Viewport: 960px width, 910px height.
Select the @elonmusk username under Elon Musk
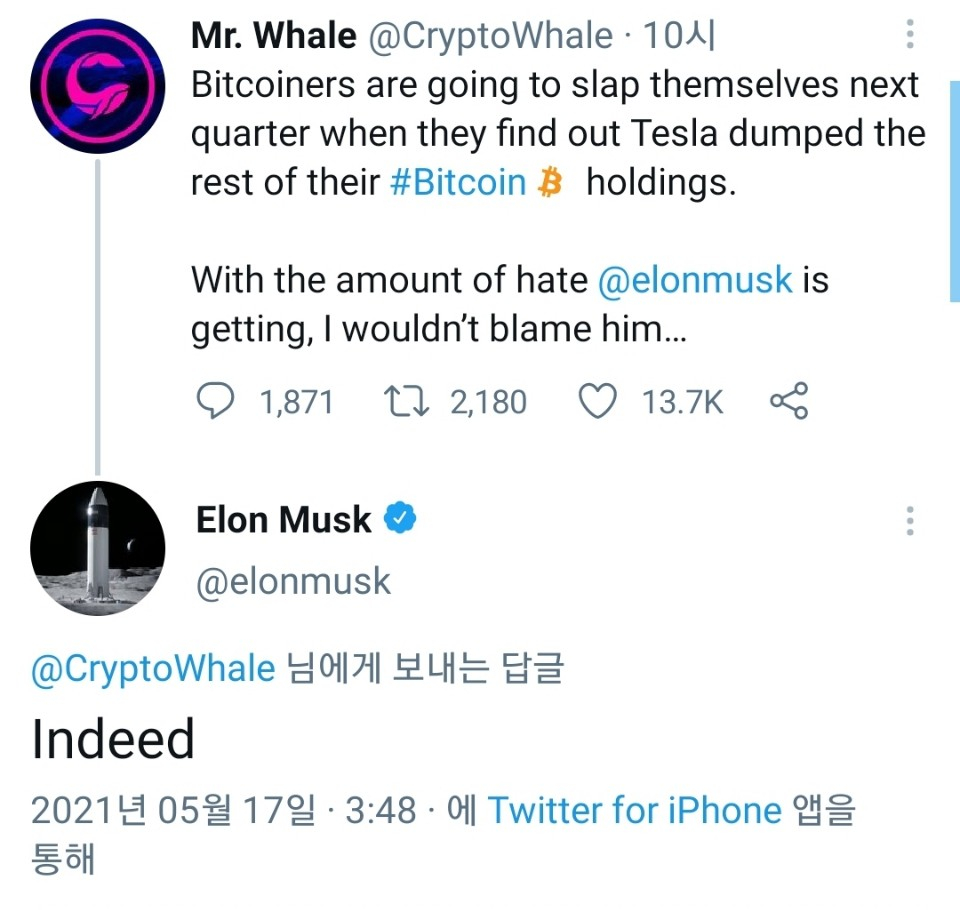[295, 581]
